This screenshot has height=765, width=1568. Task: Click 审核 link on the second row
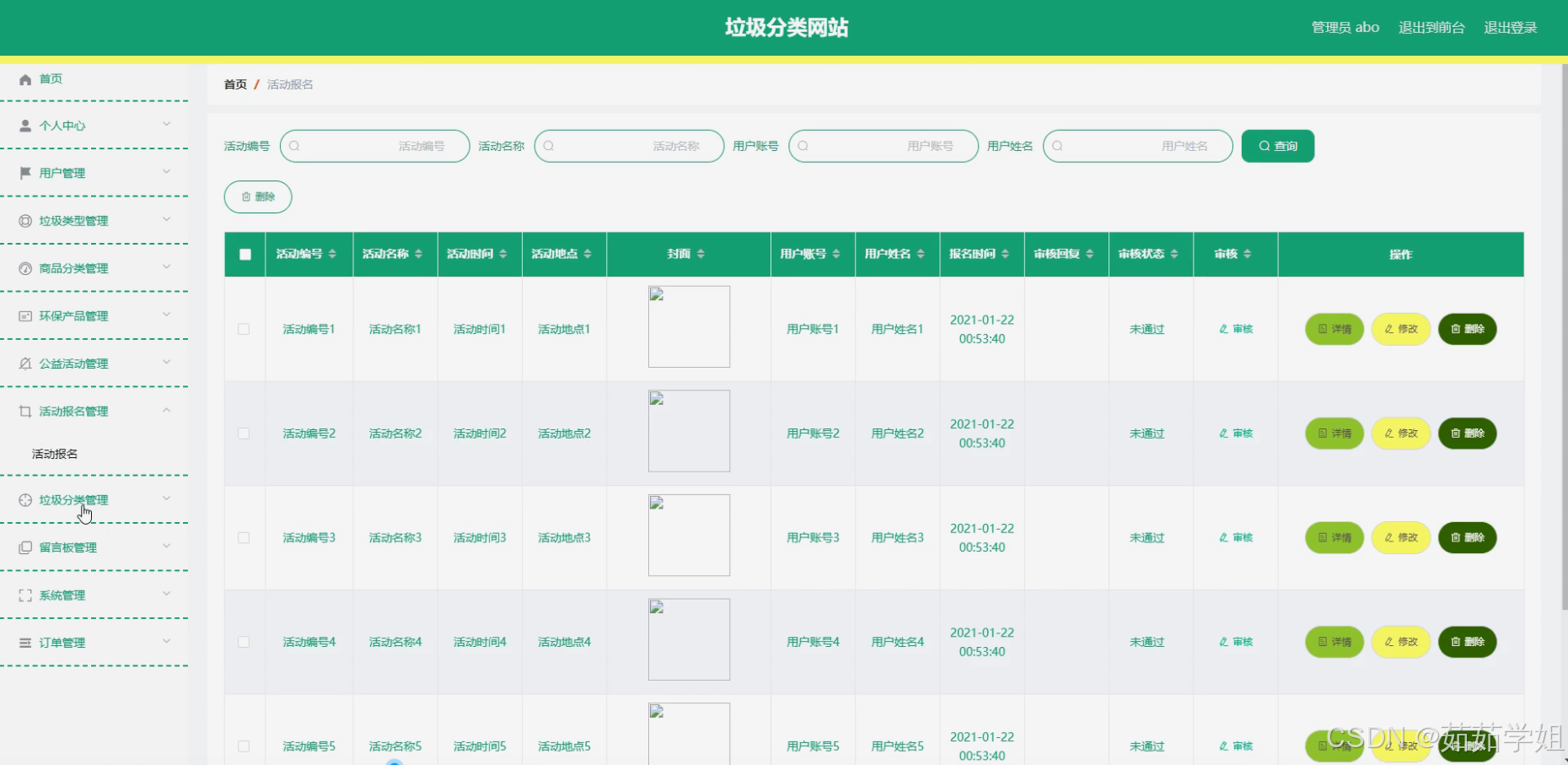click(1234, 433)
